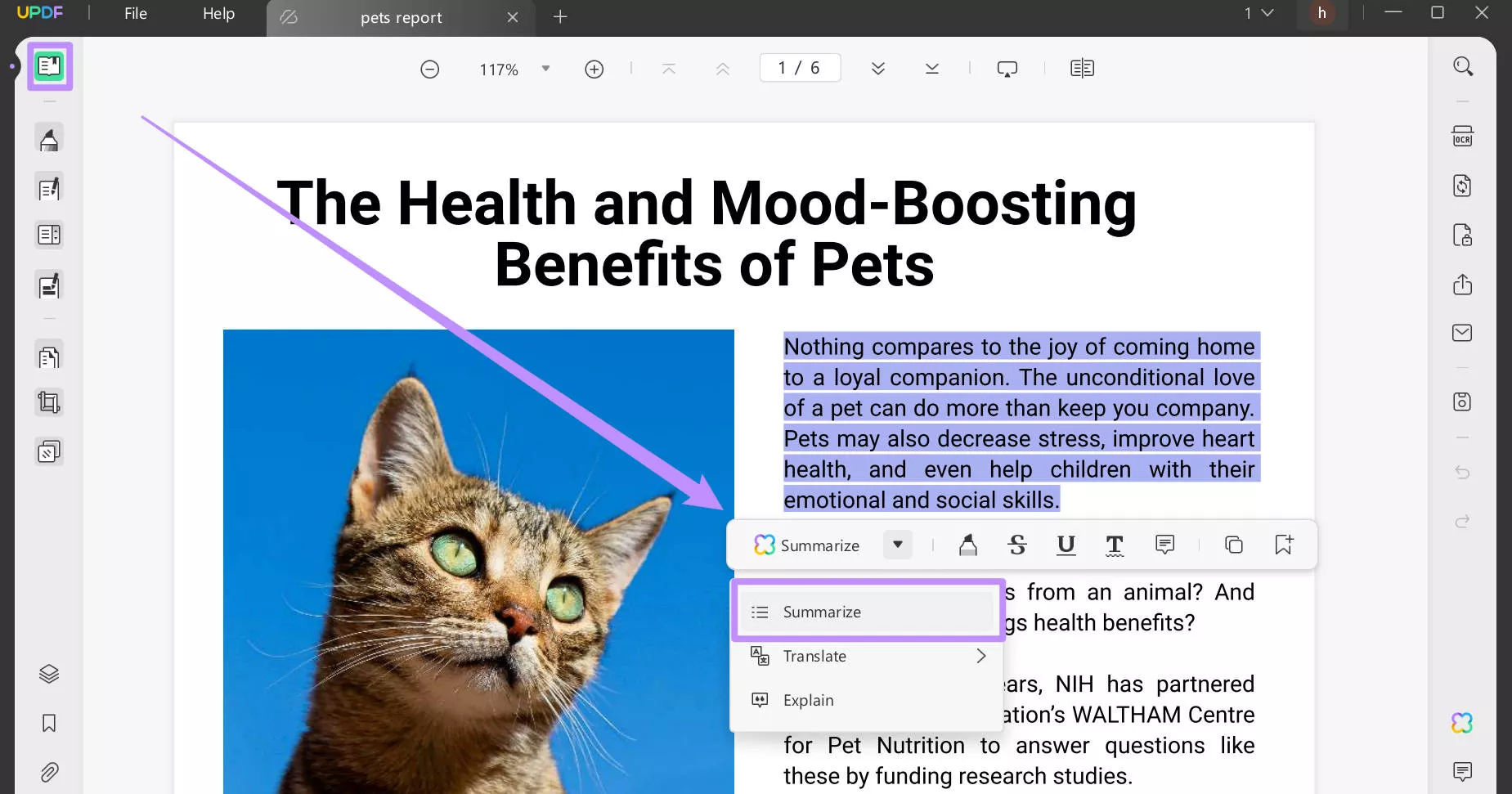
Task: Expand the Summarize options dropdown arrow
Action: click(x=898, y=545)
